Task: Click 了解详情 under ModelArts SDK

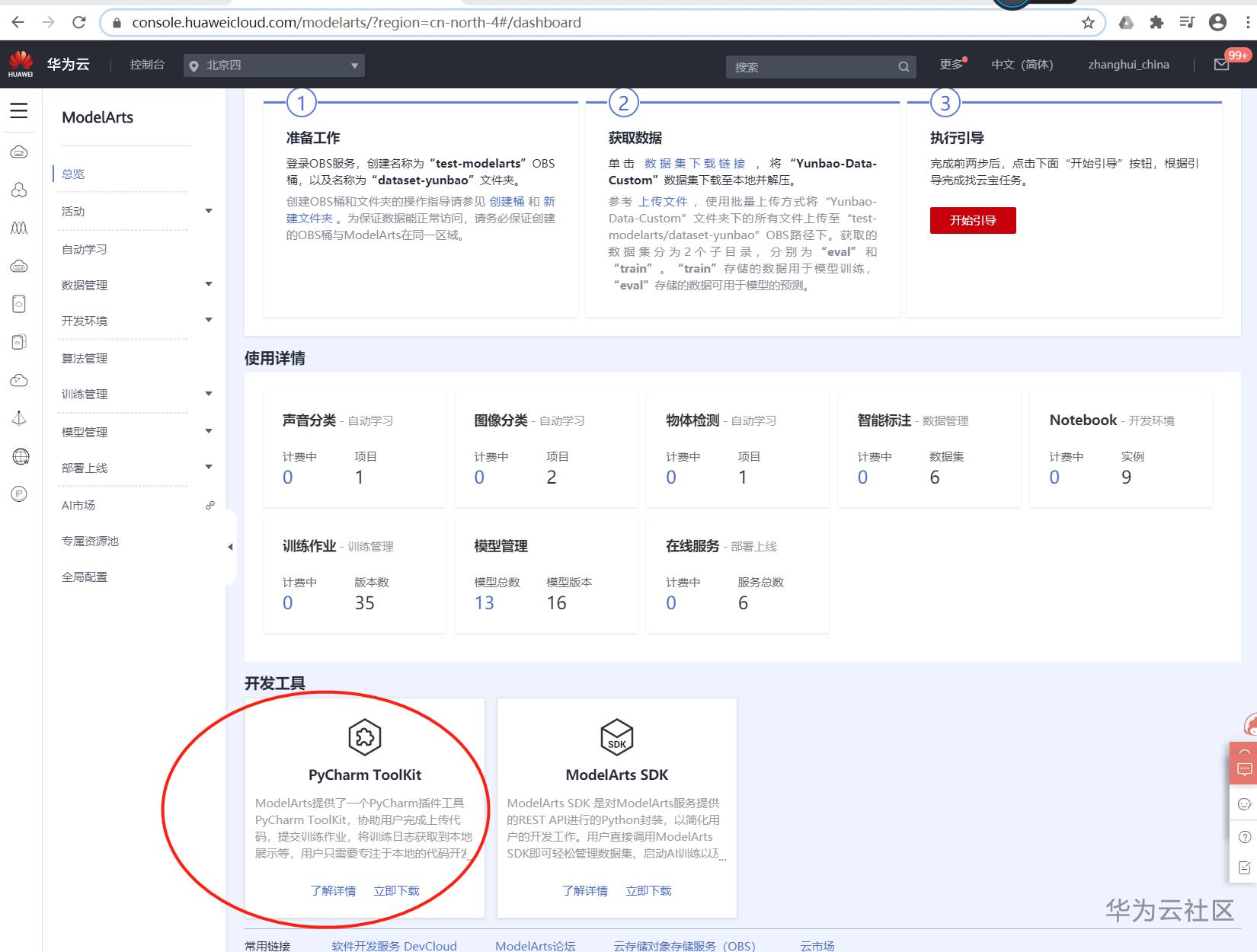Action: point(585,890)
